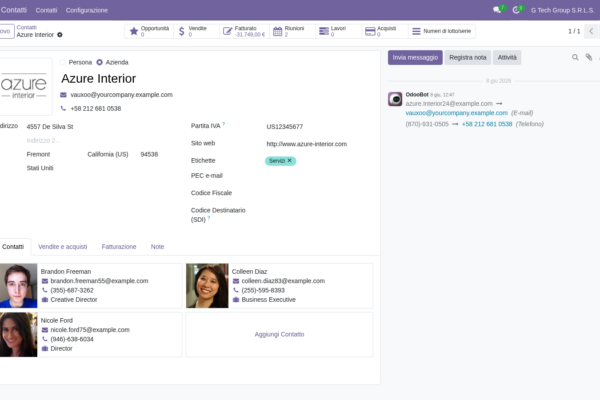Click Aggiungi Contatto

tap(279, 335)
